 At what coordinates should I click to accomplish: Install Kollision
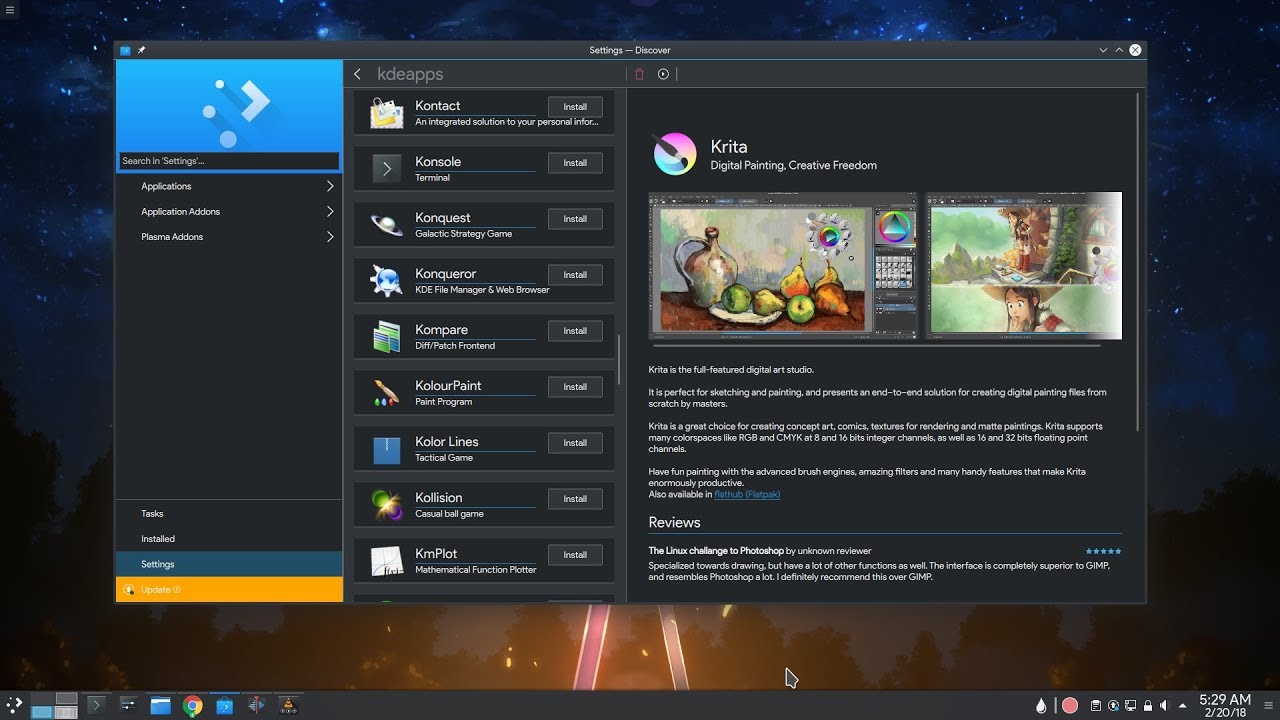[x=575, y=499]
